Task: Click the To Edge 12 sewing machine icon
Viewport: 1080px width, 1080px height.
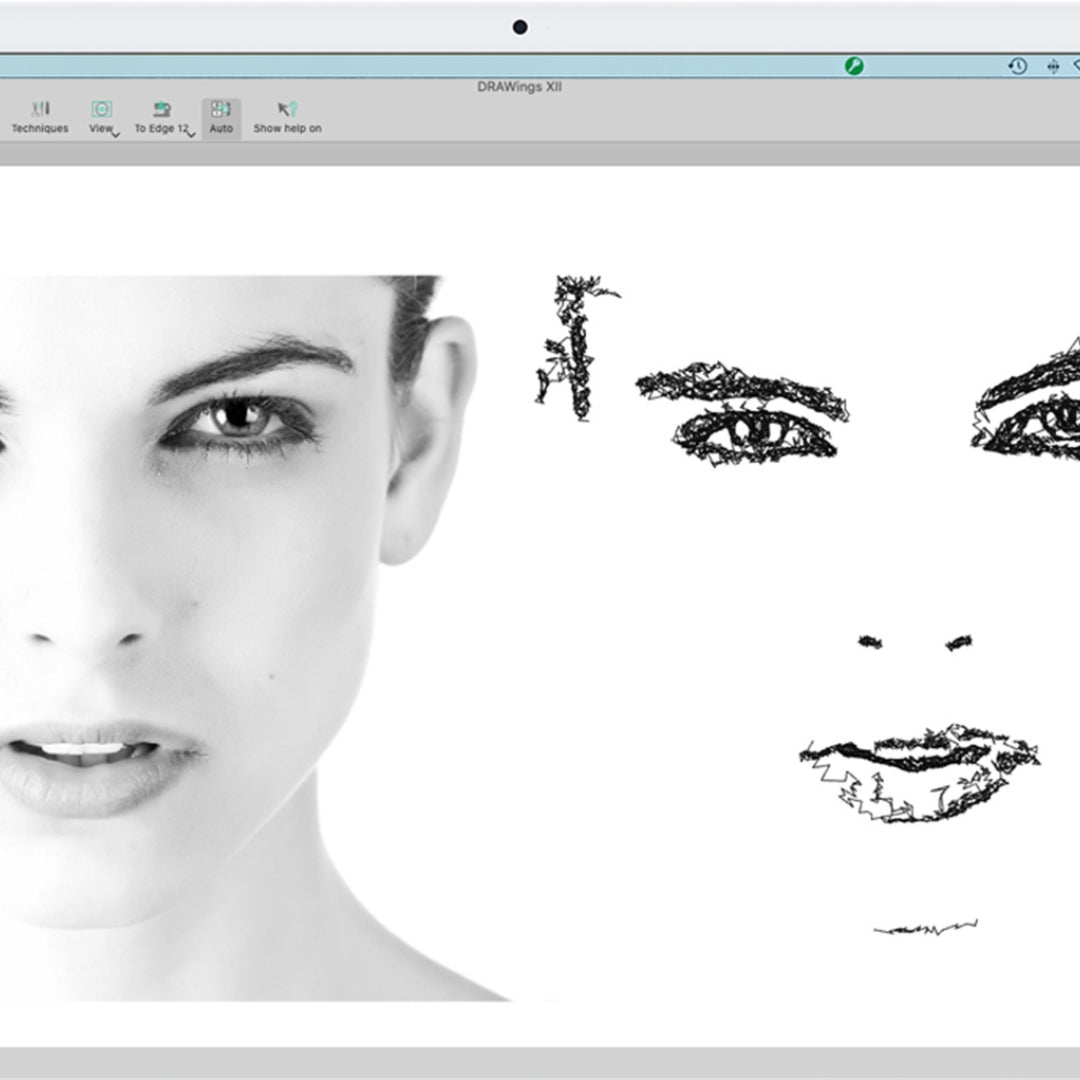Action: [160, 107]
